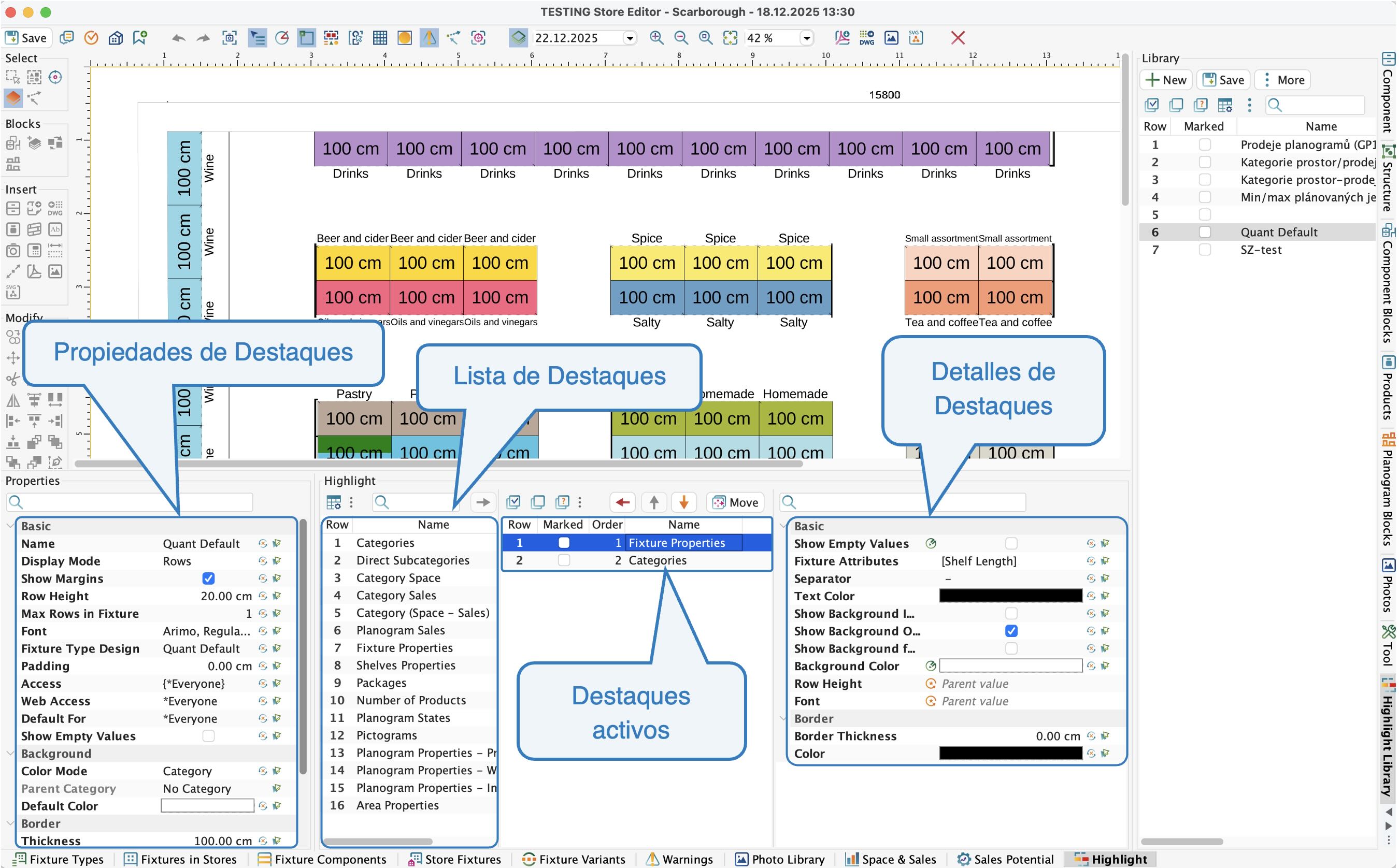Move the highlight up with the up arrow
1399x868 pixels.
pos(653,502)
